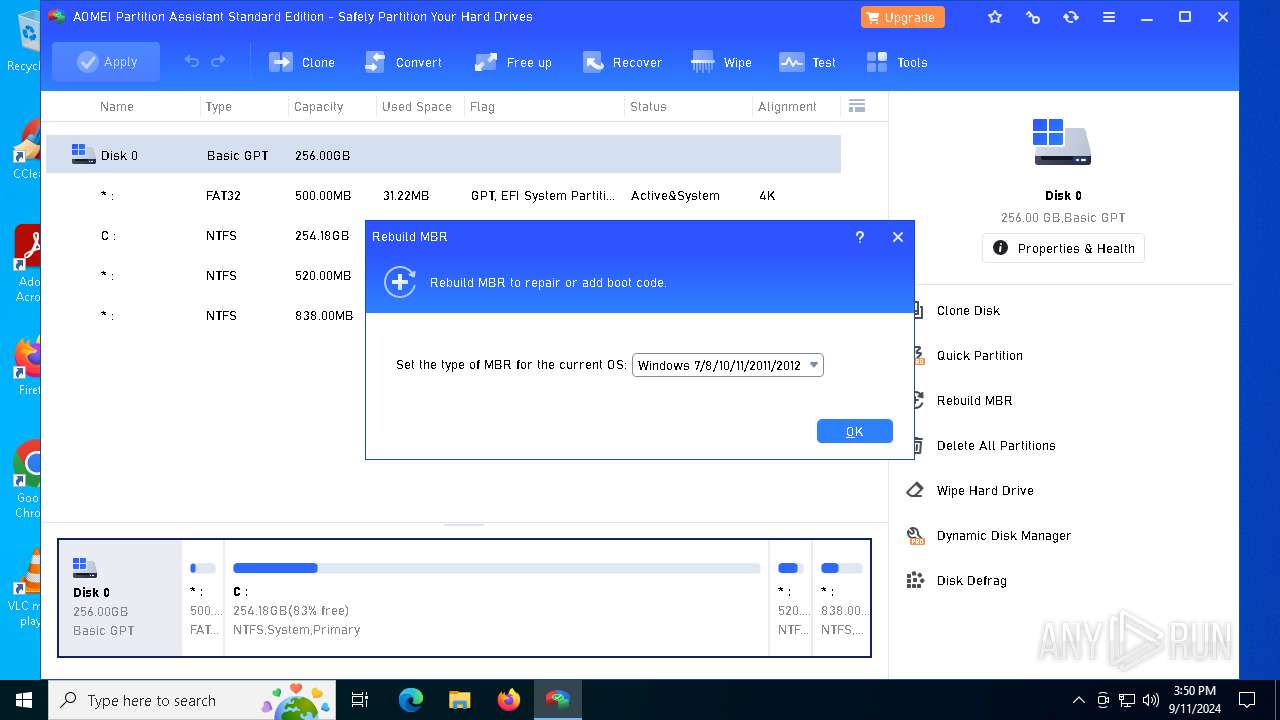Select the 500MB FAT partition block in disk map
The width and height of the screenshot is (1280, 720).
click(203, 598)
